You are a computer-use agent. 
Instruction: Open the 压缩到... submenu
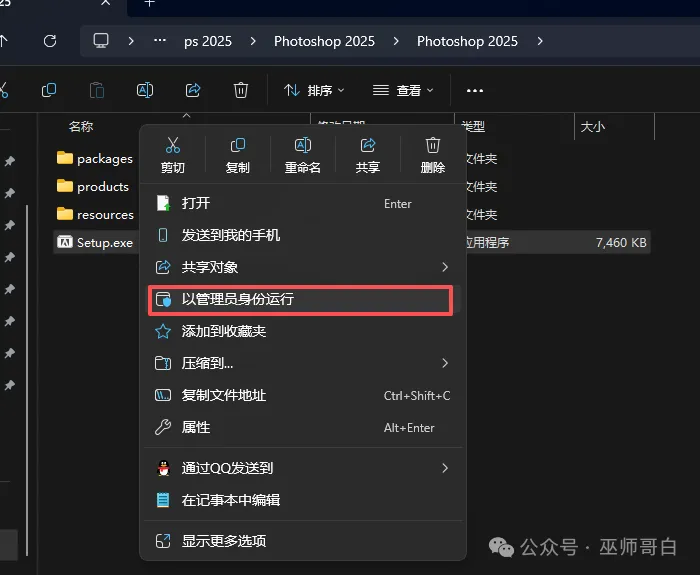(302, 363)
